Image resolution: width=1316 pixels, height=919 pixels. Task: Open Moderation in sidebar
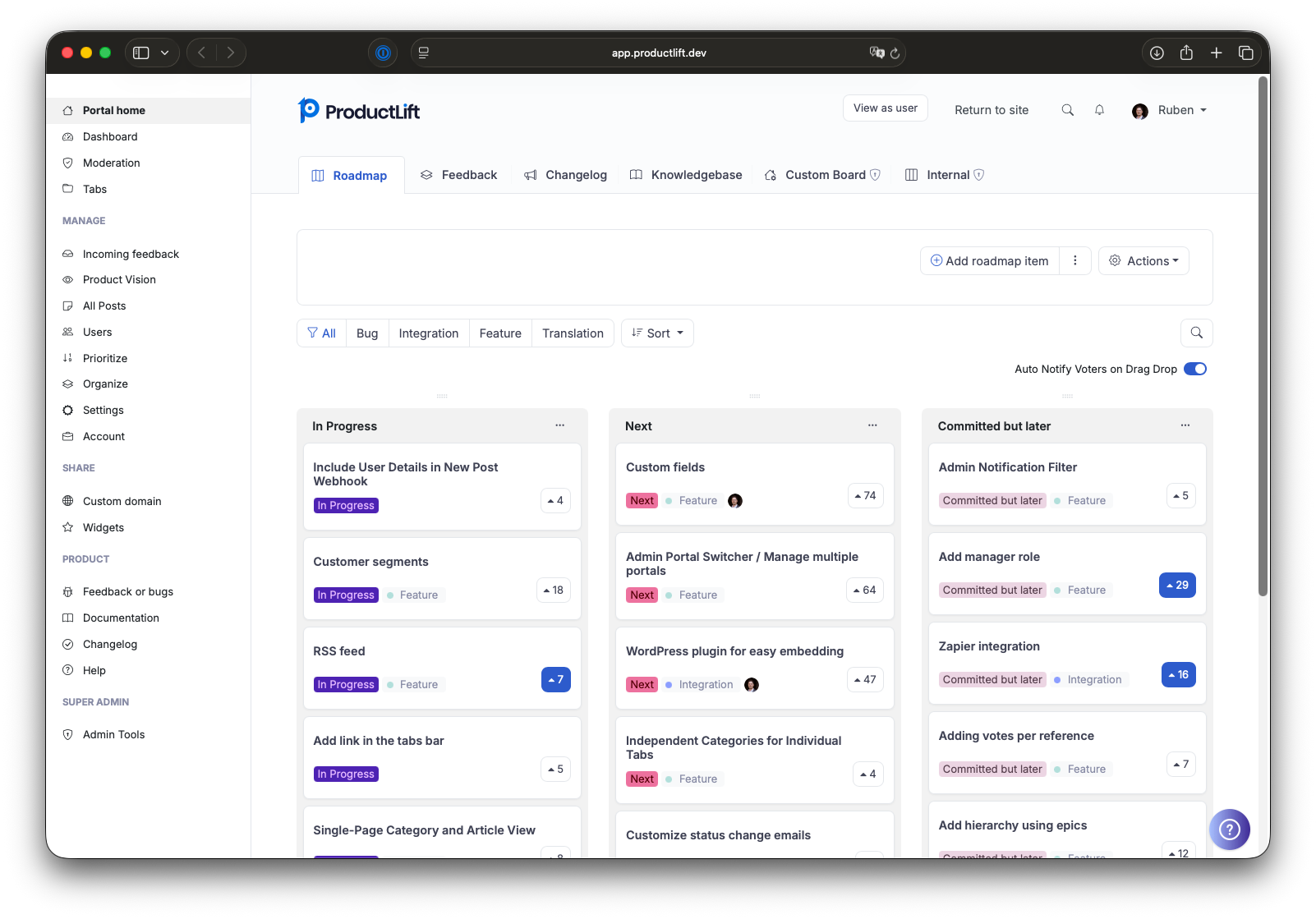[148, 163]
